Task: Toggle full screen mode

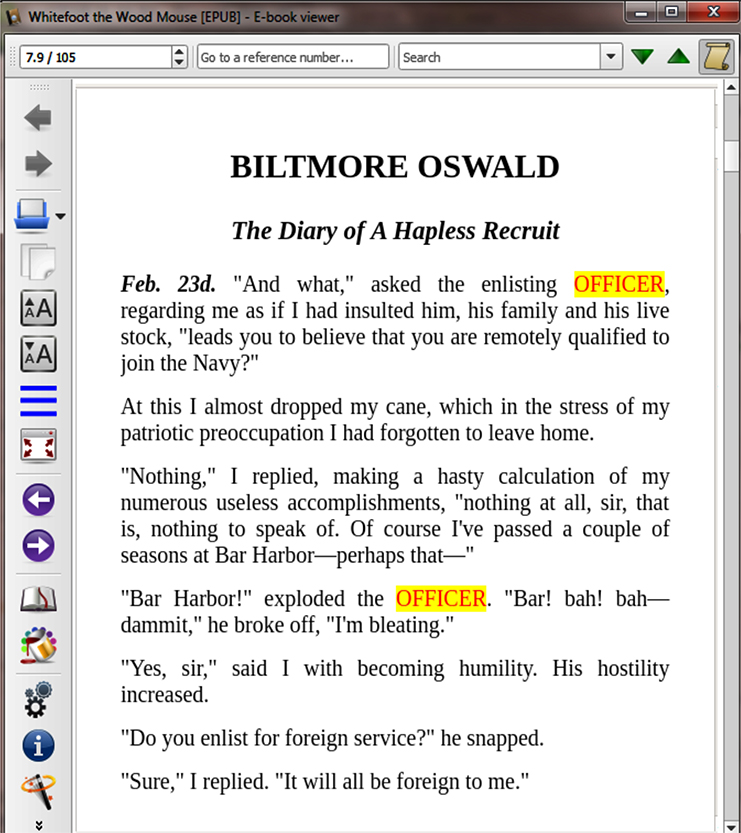Action: pos(38,446)
